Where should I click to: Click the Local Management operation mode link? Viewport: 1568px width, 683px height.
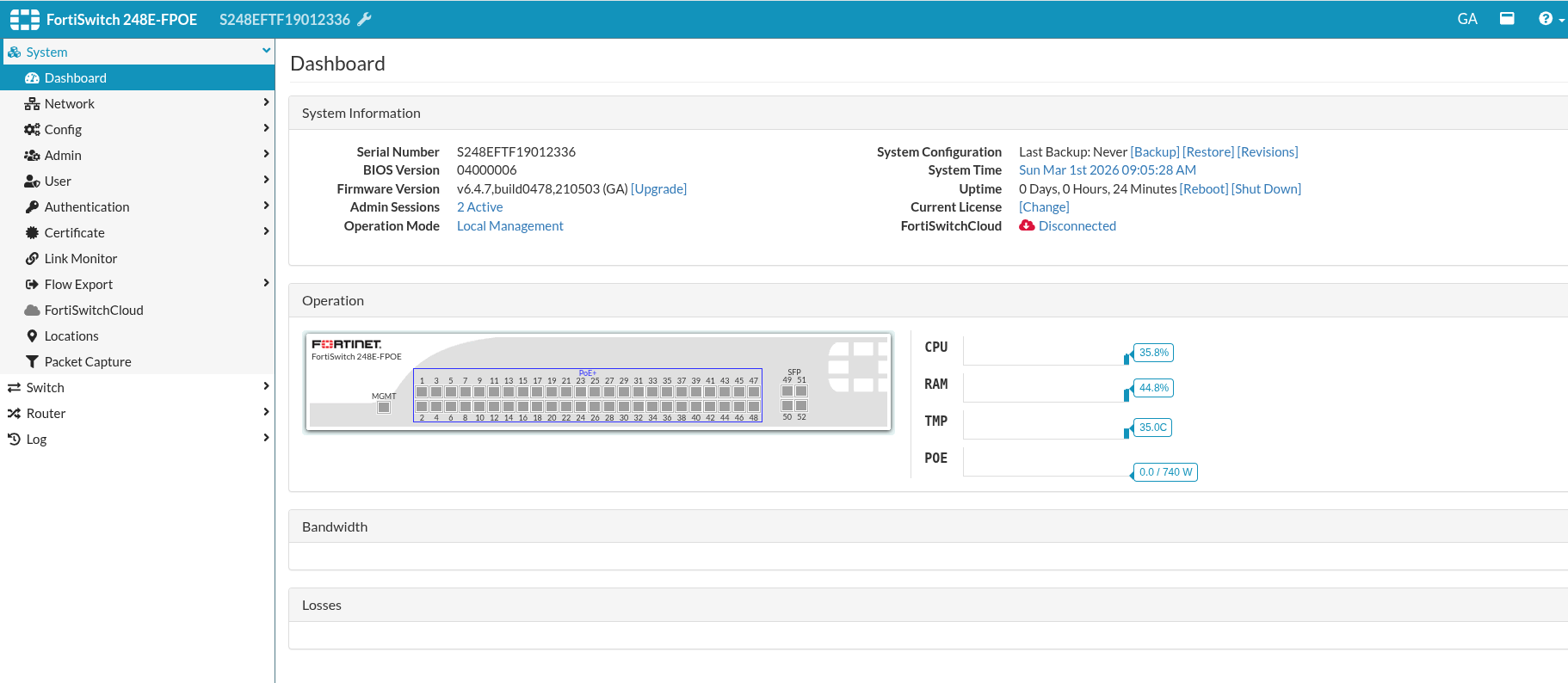click(509, 226)
